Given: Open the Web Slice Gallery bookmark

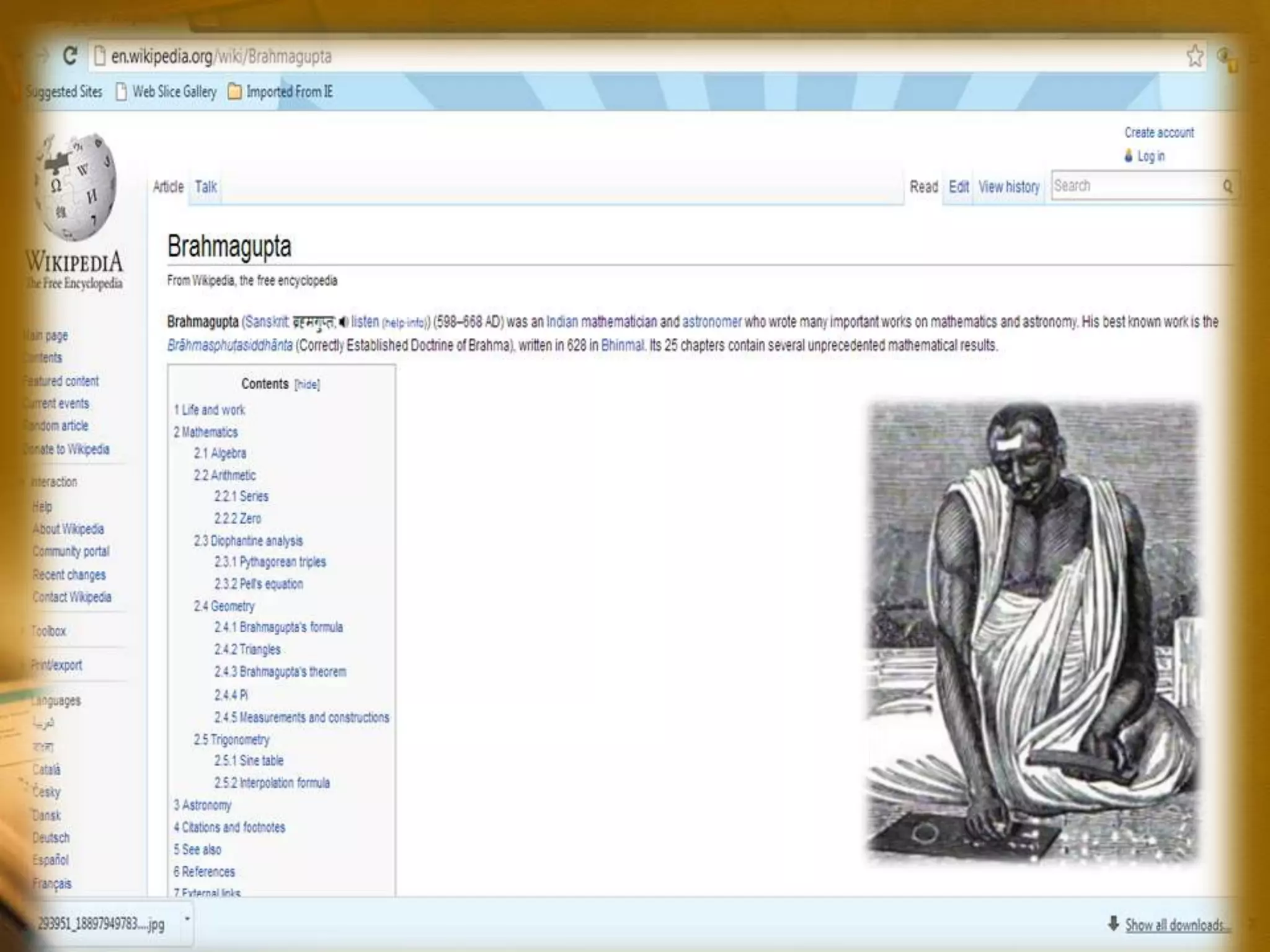Looking at the screenshot, I should coord(167,92).
